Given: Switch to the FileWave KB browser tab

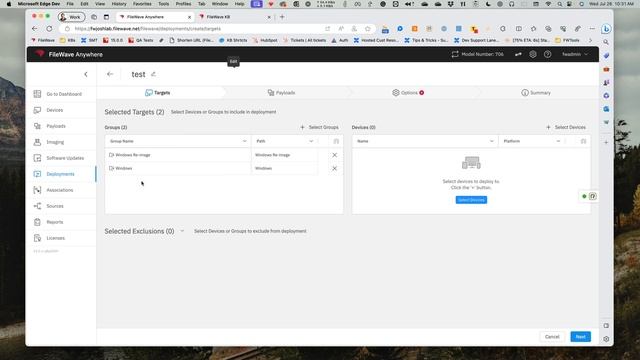Looking at the screenshot, I should click(235, 17).
